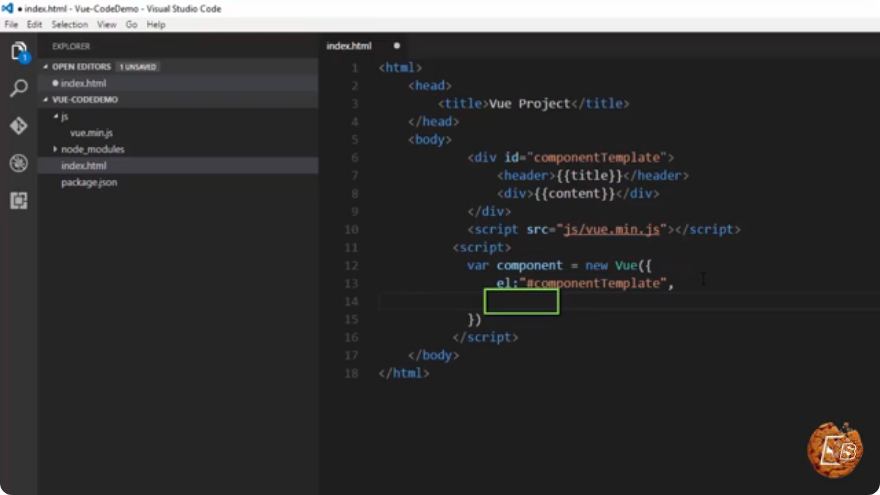This screenshot has width=880, height=495.
Task: Collapse the VUE-CODEDEMO folder section
Action: click(x=46, y=100)
